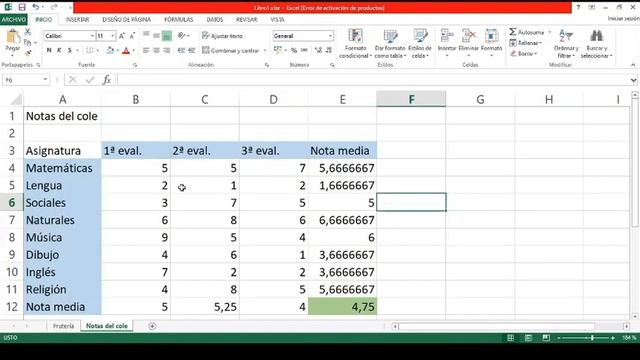
Task: Open the ARCHIVO tab
Action: click(13, 20)
